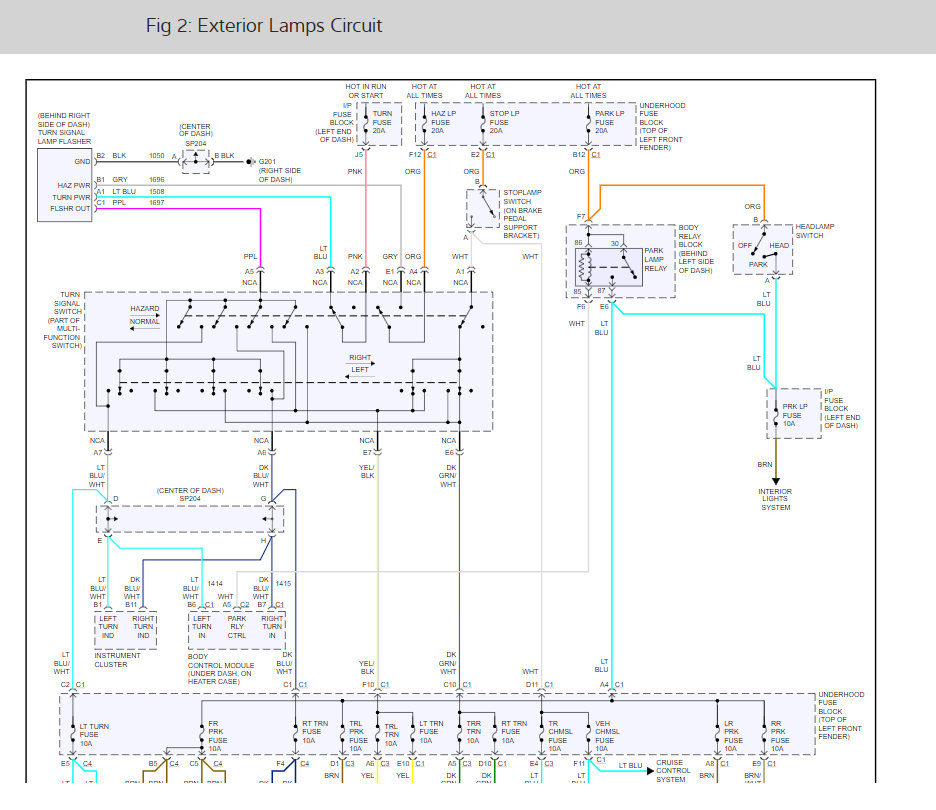Viewport: 936px width, 810px height.
Task: Click the "LEFT TURN IN" module label
Action: 202,627
